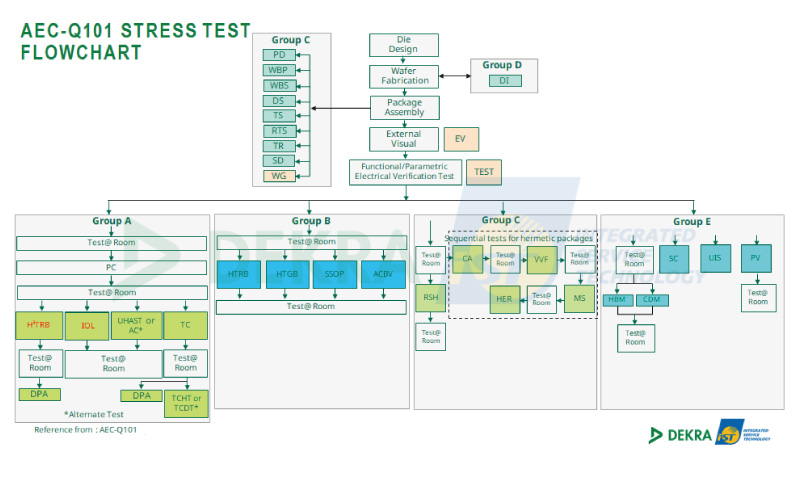Select the UHAST or AC* box

pos(136,325)
